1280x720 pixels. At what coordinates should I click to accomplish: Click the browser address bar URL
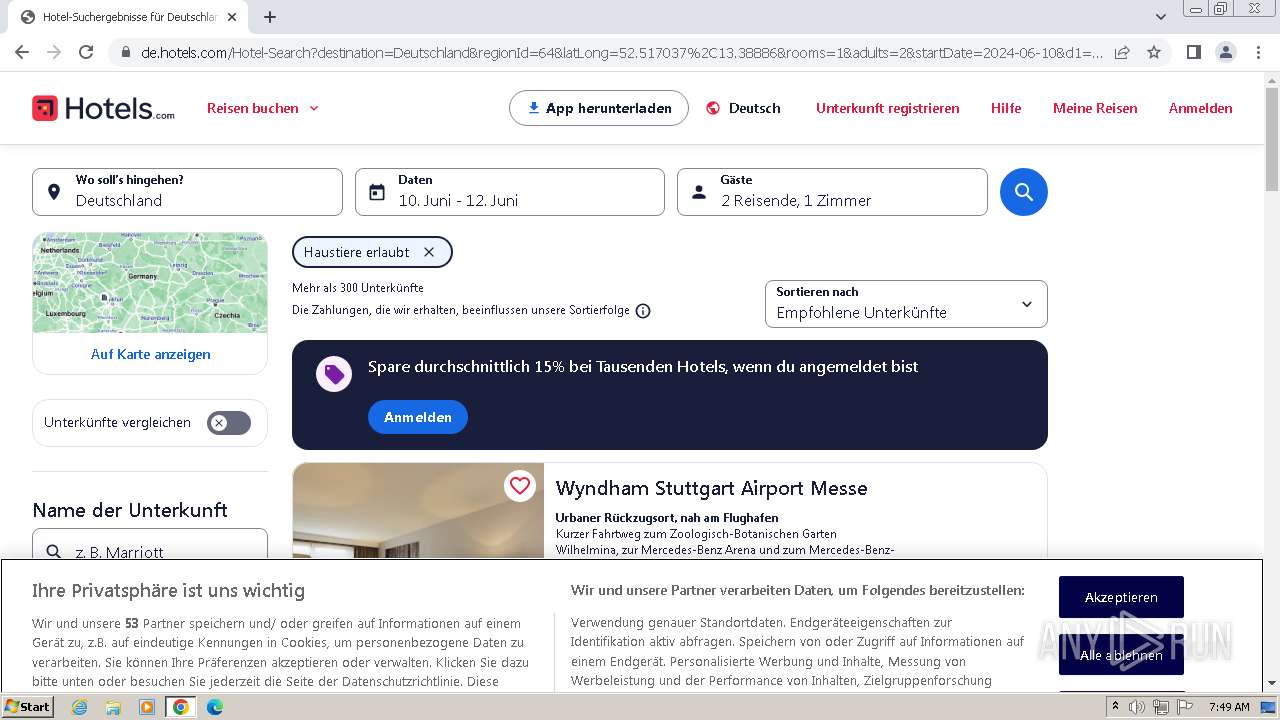click(x=622, y=52)
